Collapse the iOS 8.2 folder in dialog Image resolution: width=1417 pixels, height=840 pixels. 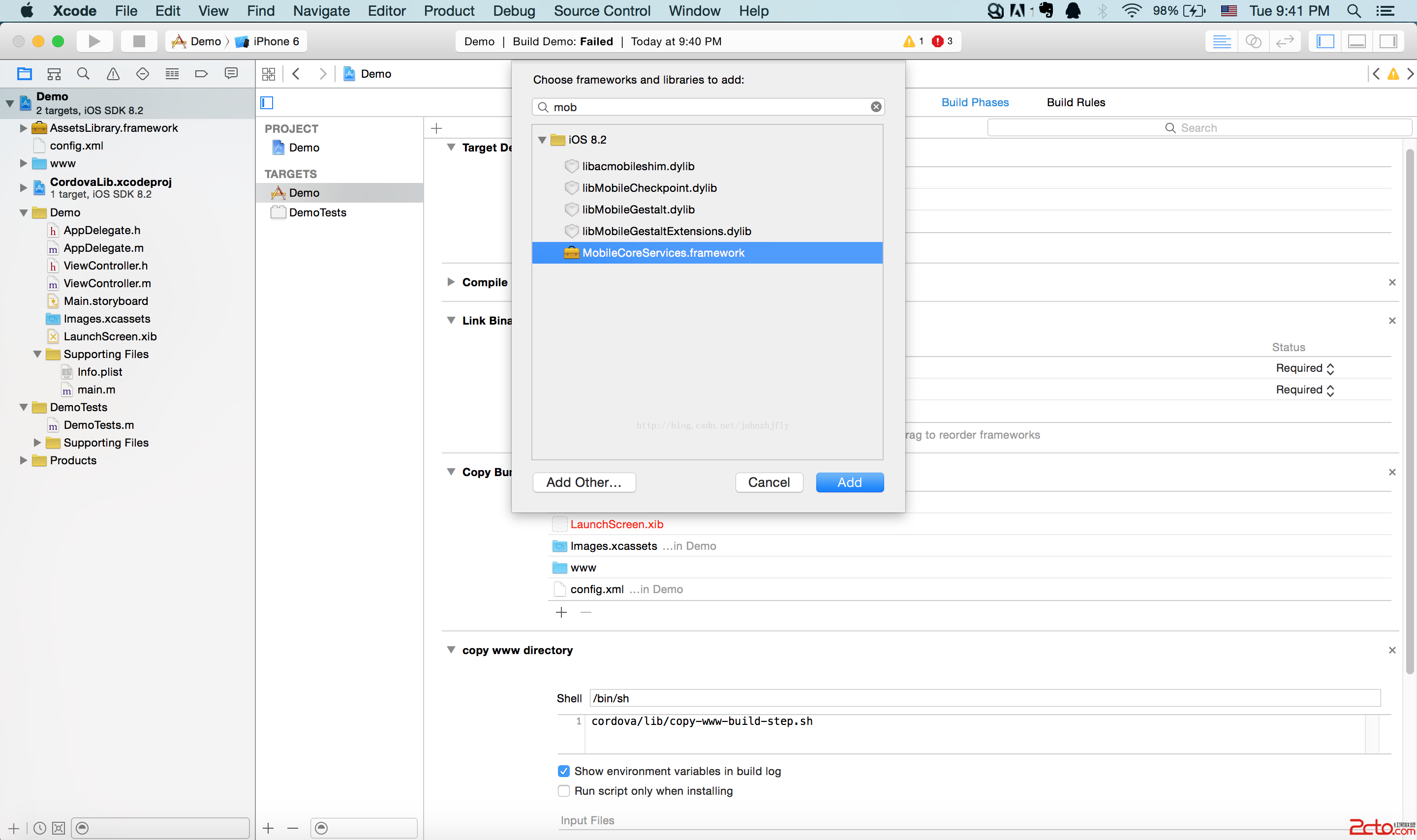[x=542, y=140]
